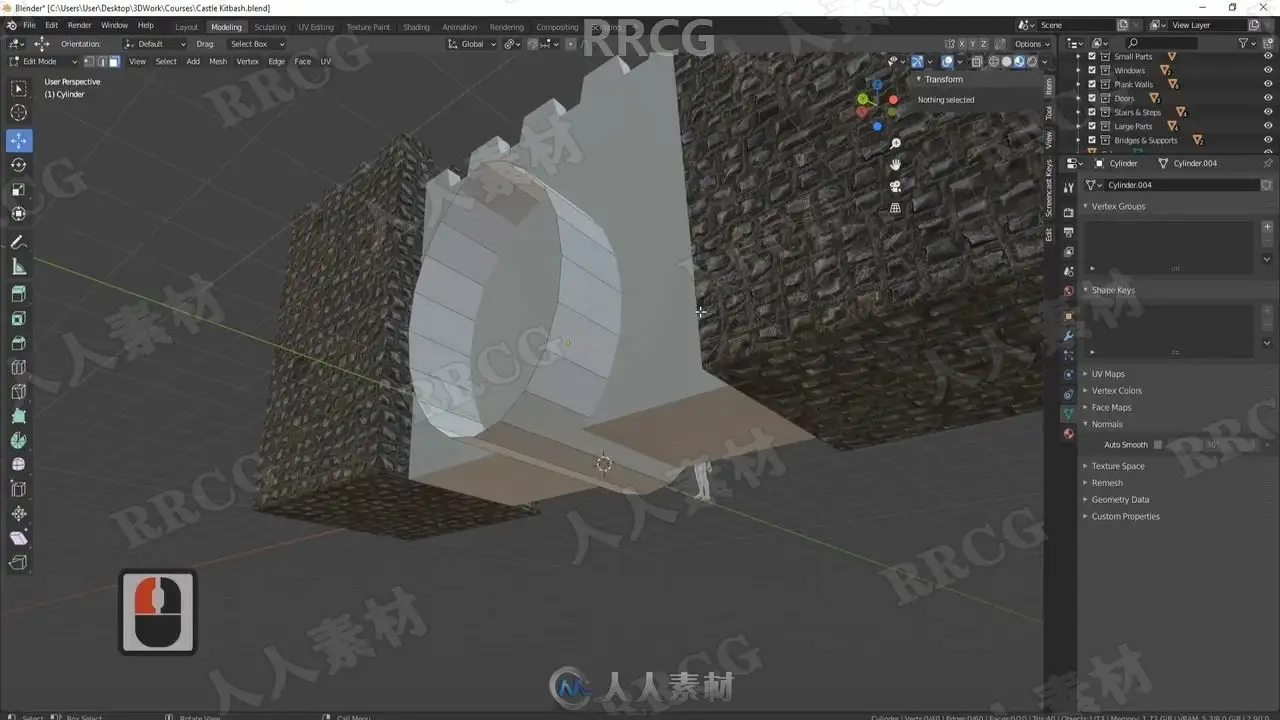This screenshot has width=1280, height=720.
Task: Open the Edit Mode dropdown
Action: (43, 61)
